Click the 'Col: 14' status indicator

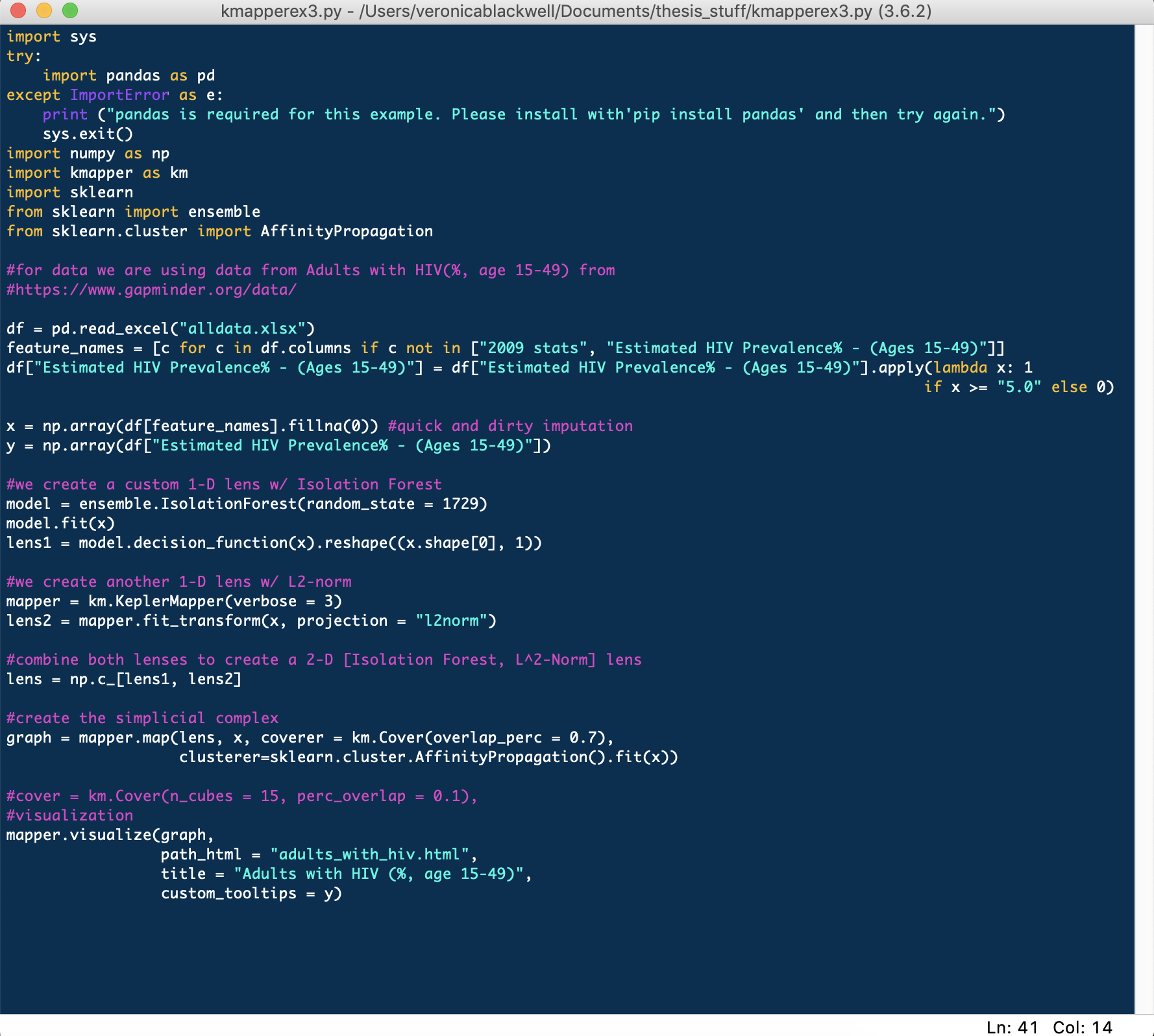[1083, 1027]
